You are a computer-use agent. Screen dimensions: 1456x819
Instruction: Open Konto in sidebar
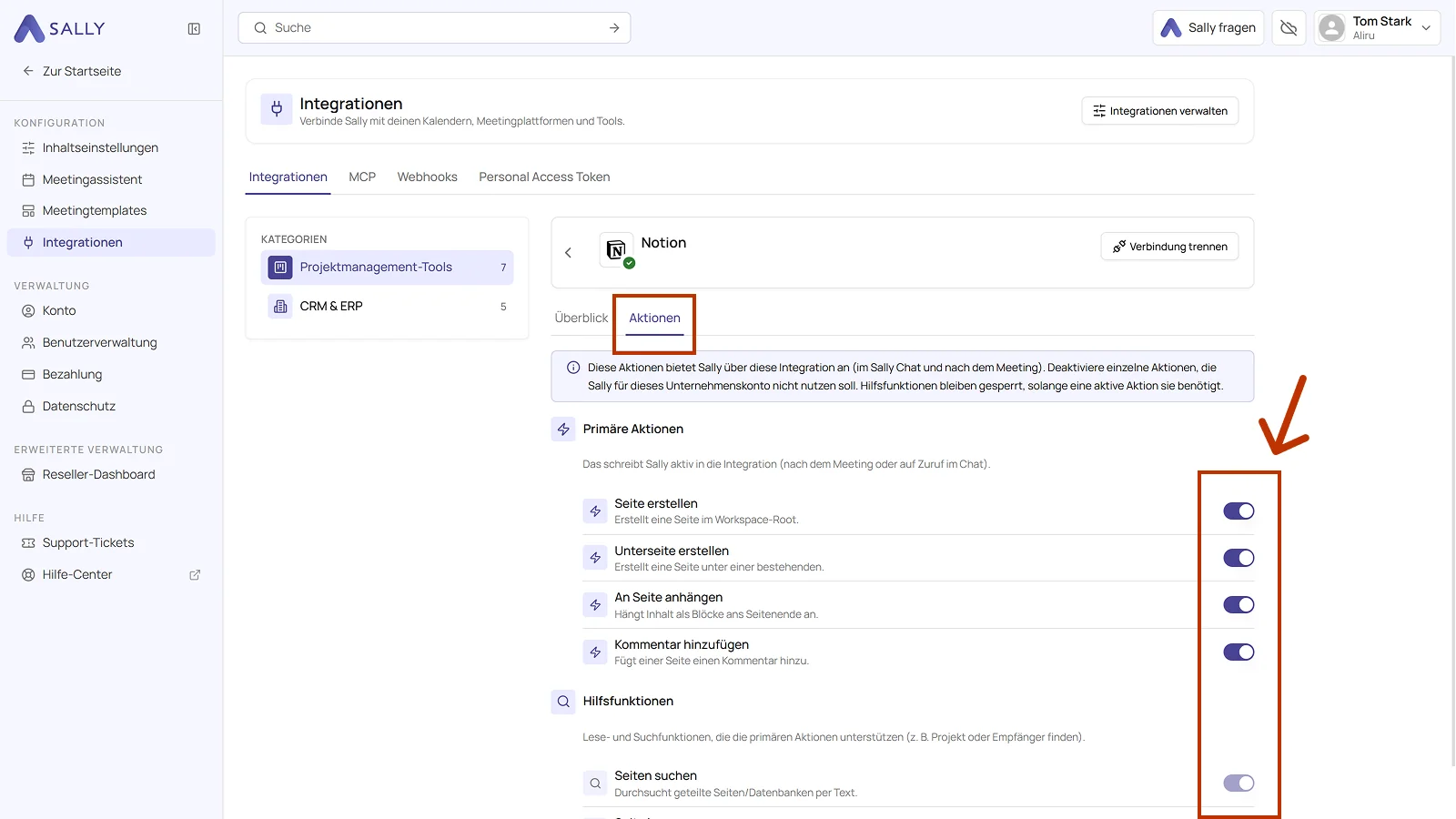111,311
